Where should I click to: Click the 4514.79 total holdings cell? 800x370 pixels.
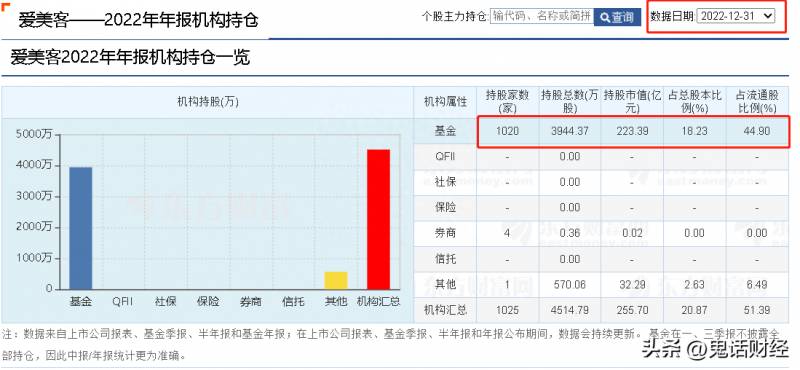pyautogui.click(x=570, y=310)
